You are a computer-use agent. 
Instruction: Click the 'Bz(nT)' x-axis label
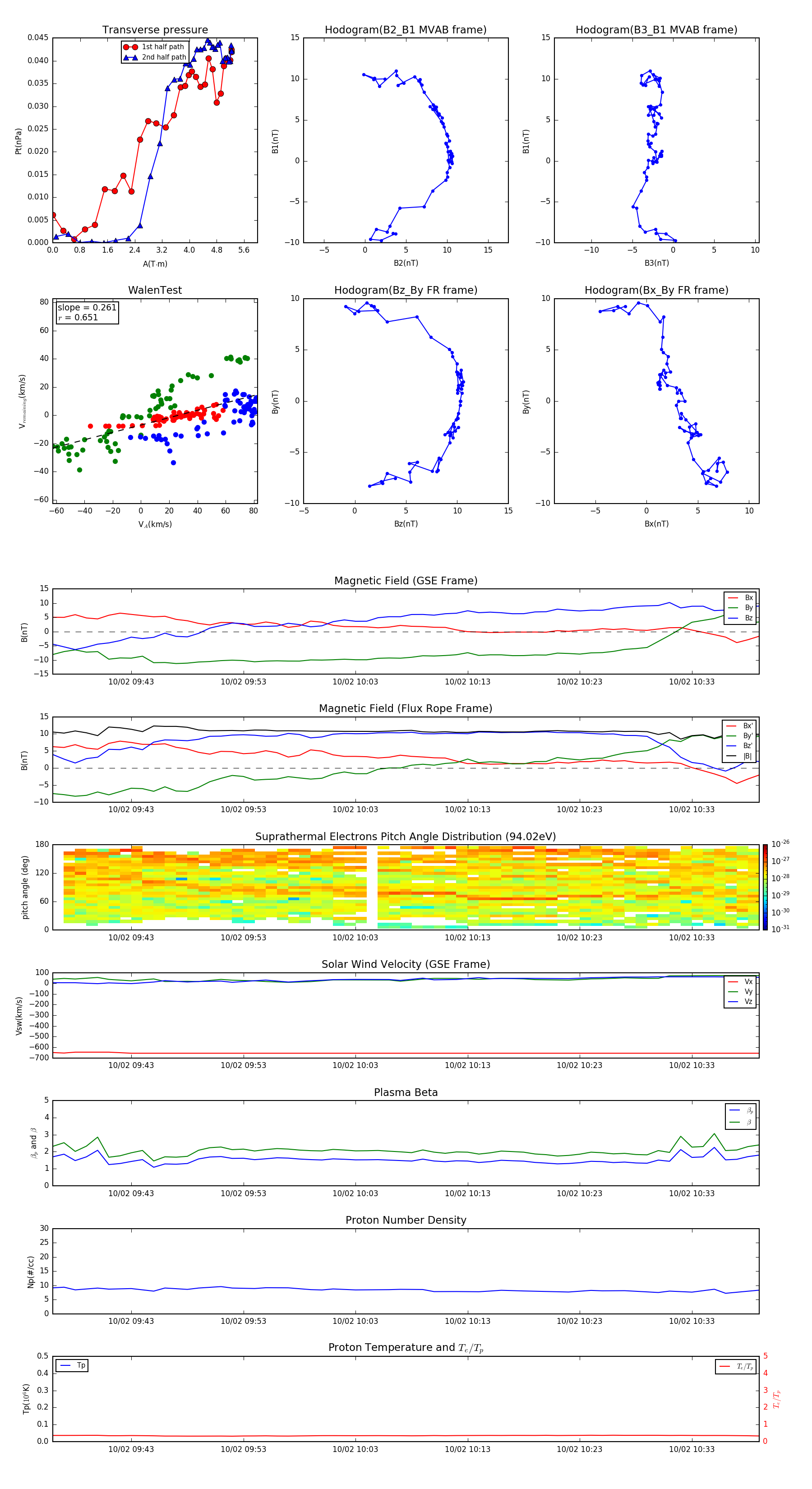coord(406,524)
